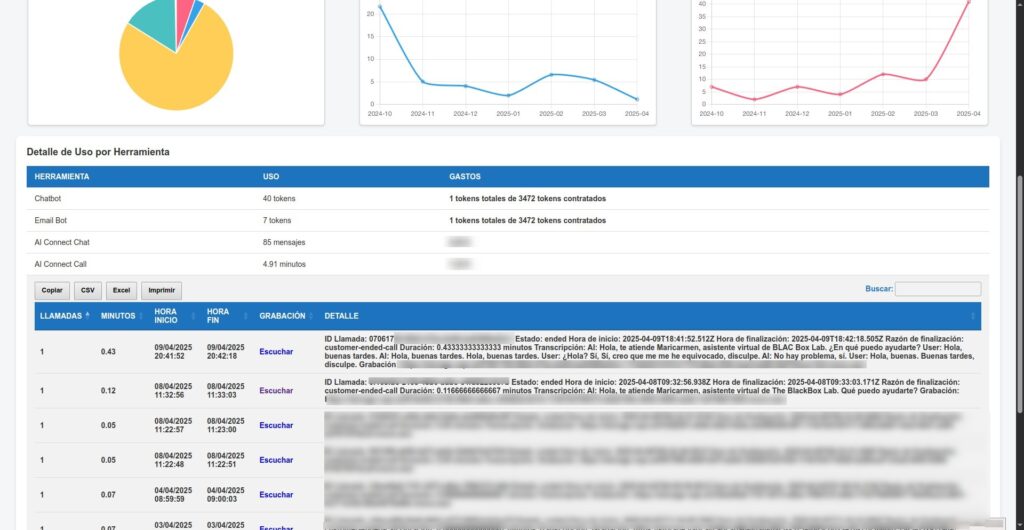The image size is (1024, 530).
Task: Click end time 08/04/2025 11:23:00
Action: pos(226,426)
